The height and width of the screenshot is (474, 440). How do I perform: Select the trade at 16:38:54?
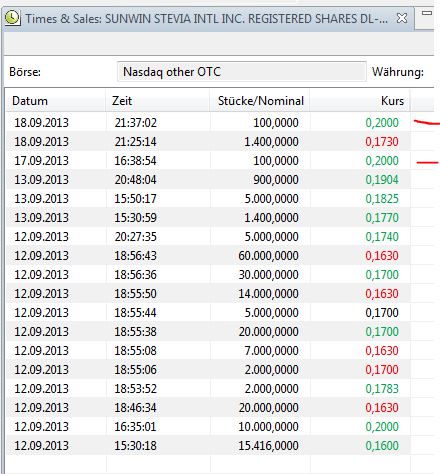208,161
